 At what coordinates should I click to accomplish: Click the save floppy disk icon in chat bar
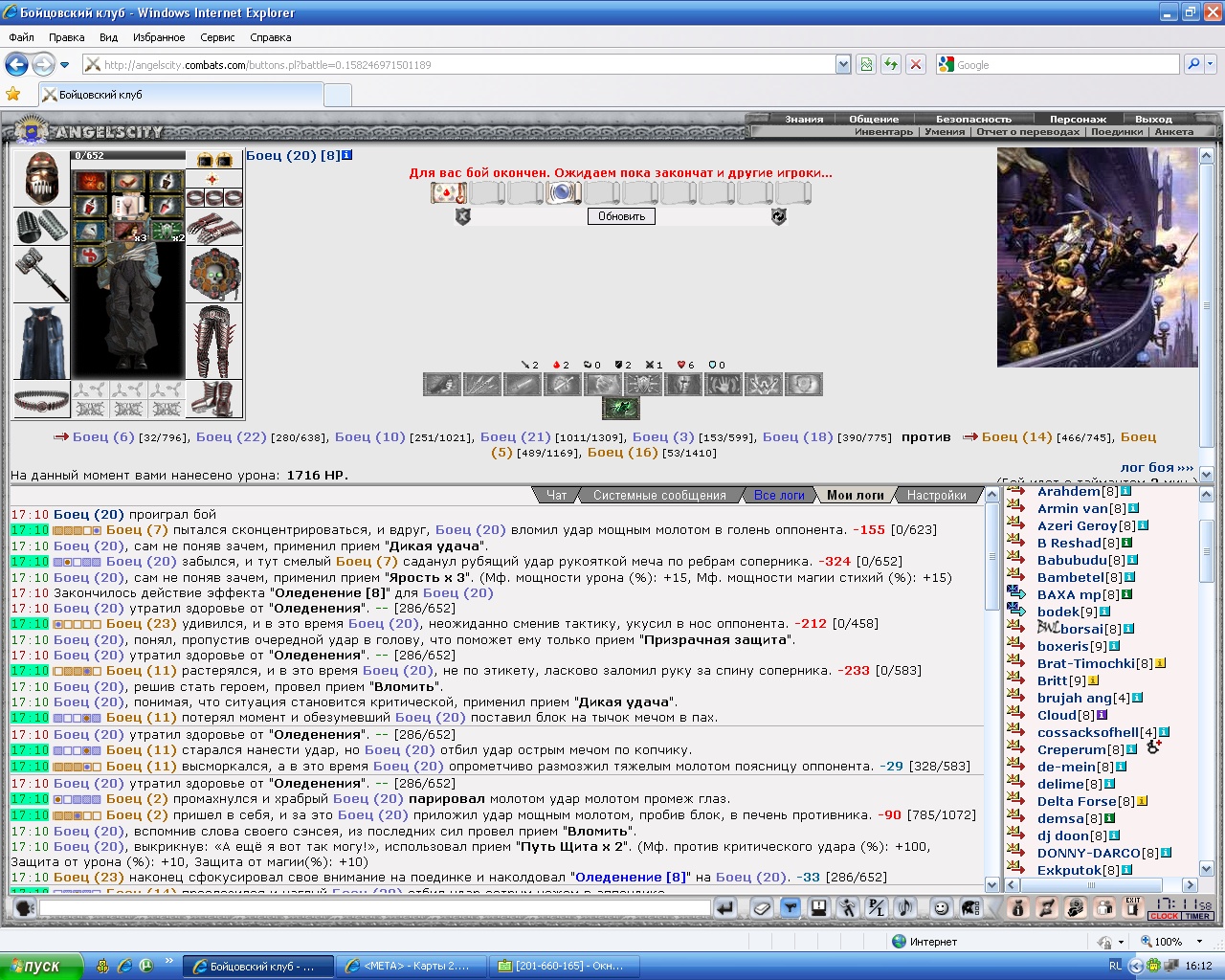coord(819,907)
